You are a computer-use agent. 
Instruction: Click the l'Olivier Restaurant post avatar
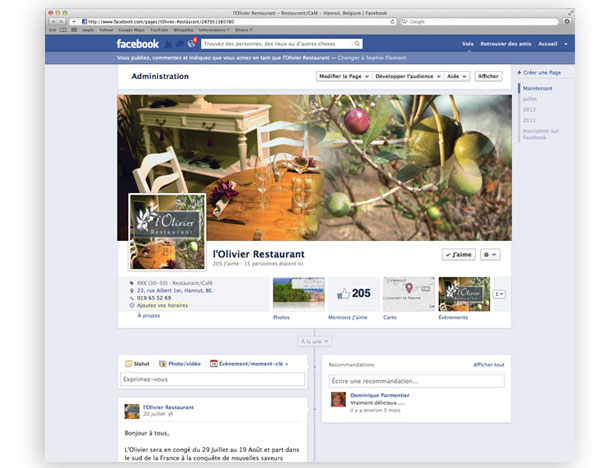[132, 411]
